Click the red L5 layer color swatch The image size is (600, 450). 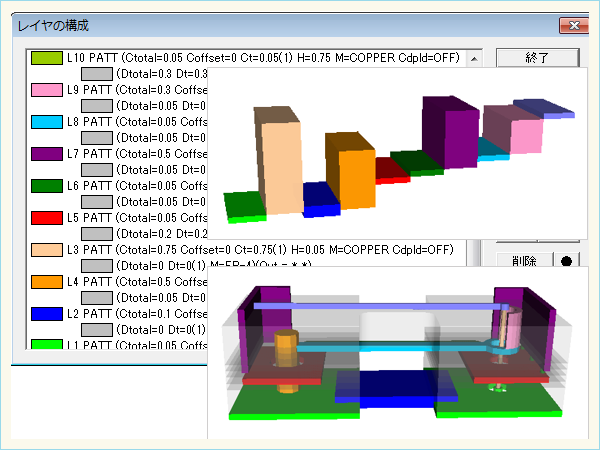click(x=46, y=218)
